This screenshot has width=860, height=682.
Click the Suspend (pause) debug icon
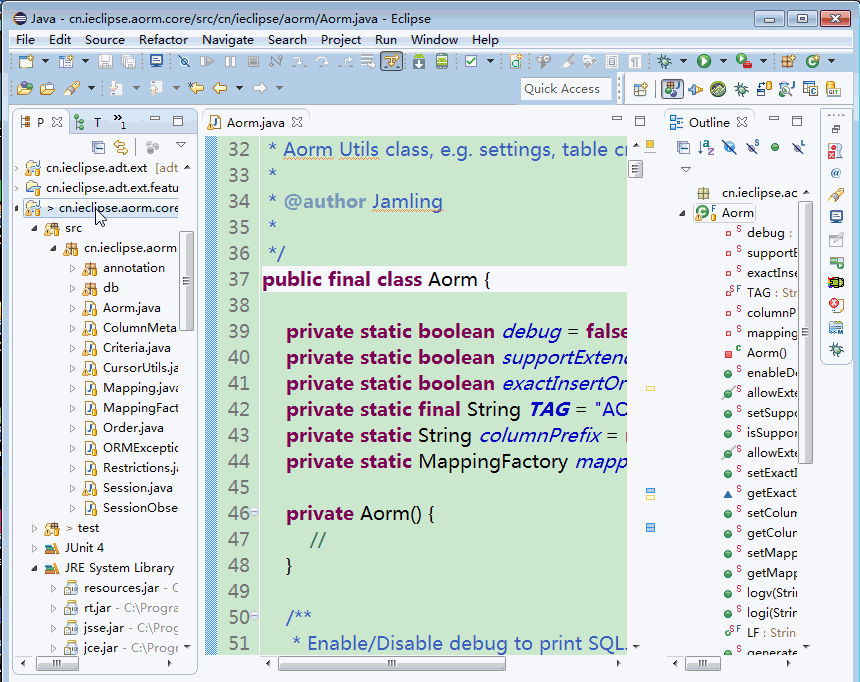tap(230, 61)
